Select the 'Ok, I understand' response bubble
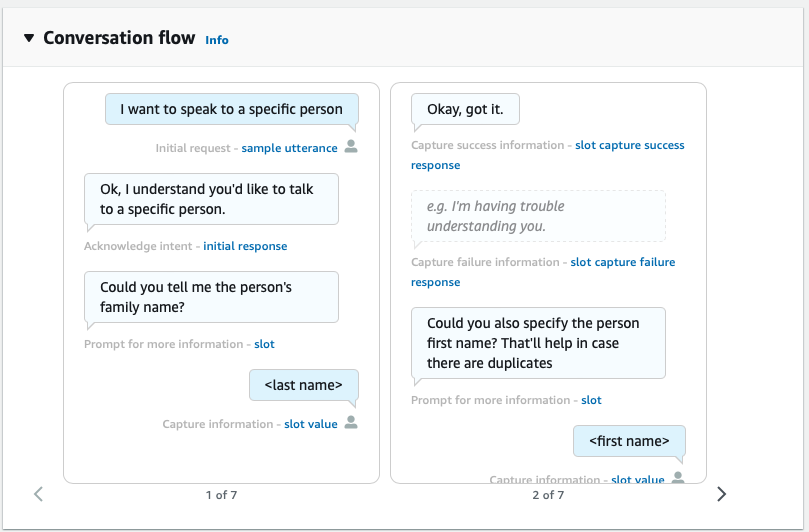The height and width of the screenshot is (532, 809). point(211,198)
